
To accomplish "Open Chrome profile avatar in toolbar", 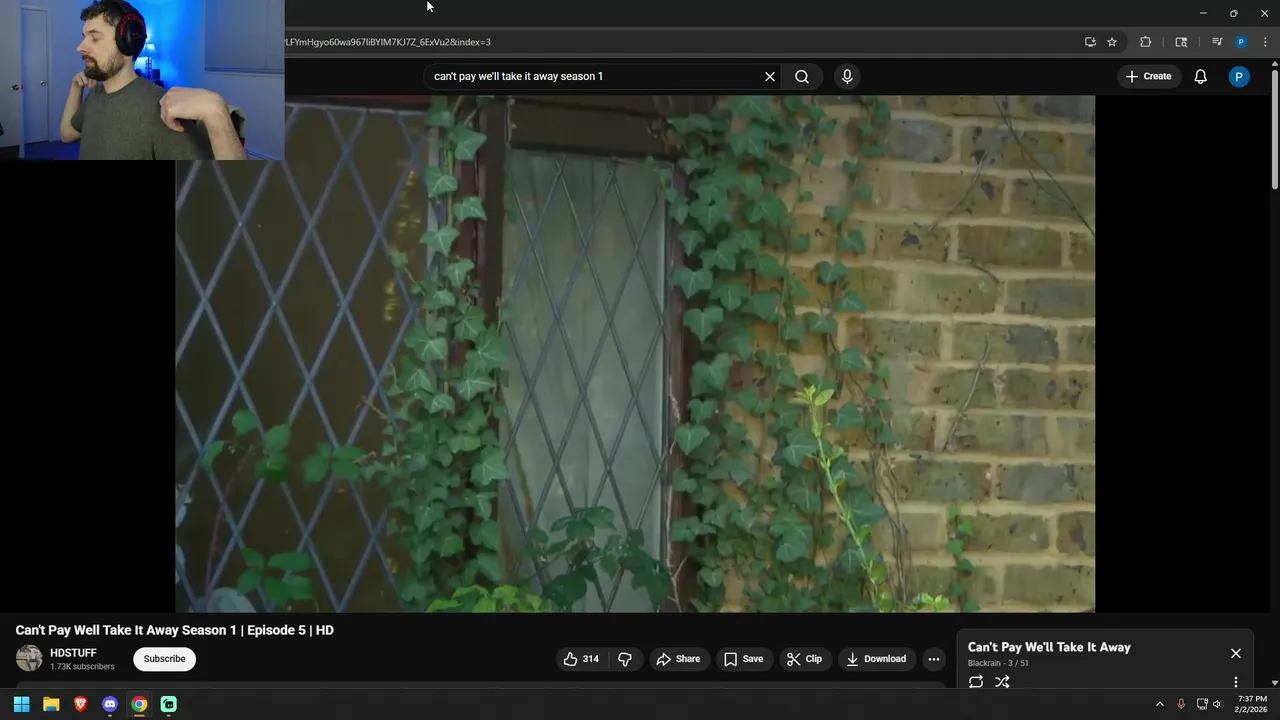I will [1241, 42].
